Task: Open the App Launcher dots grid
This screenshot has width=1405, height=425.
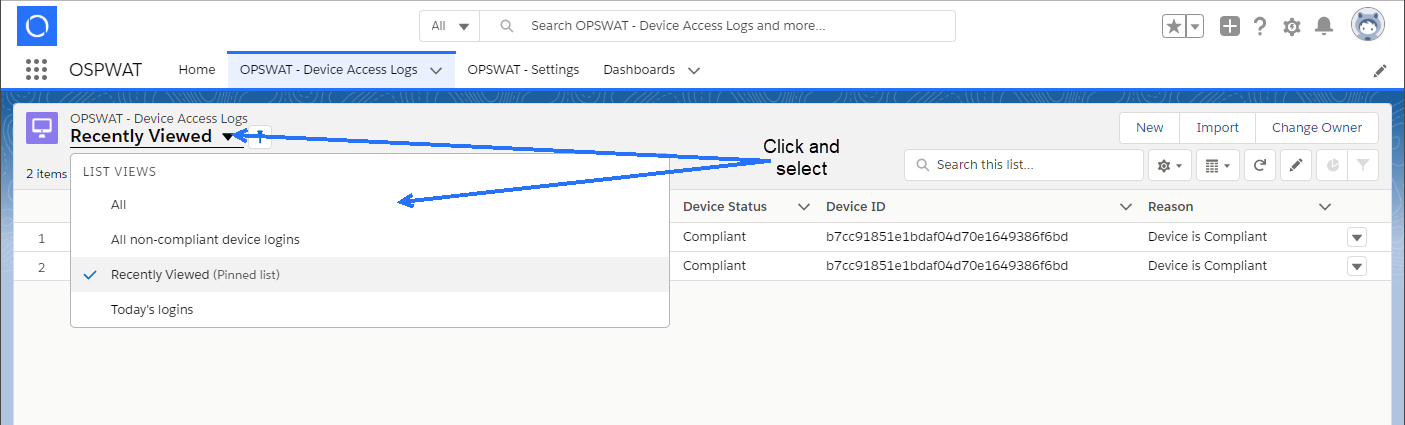Action: tap(36, 69)
